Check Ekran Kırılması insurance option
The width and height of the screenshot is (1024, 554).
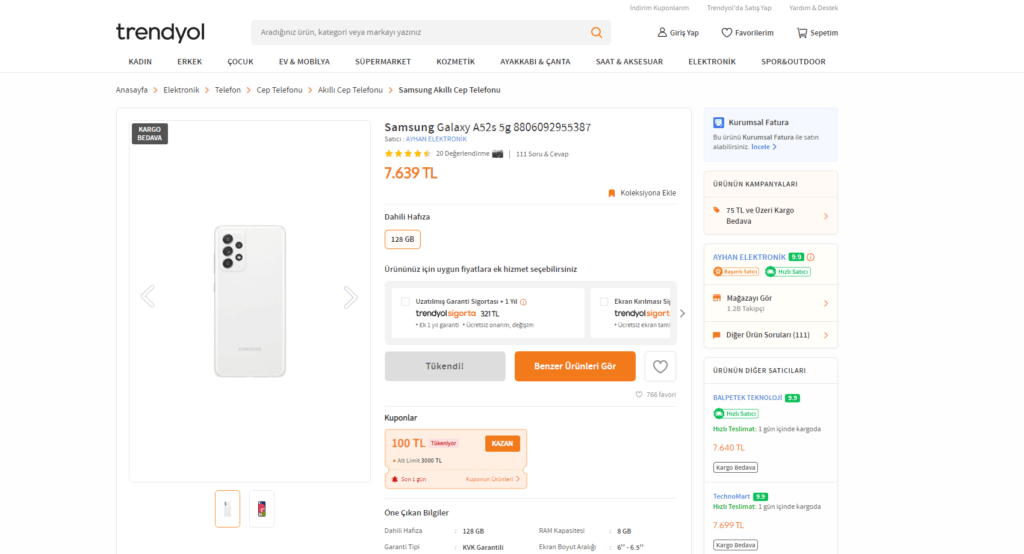click(603, 301)
